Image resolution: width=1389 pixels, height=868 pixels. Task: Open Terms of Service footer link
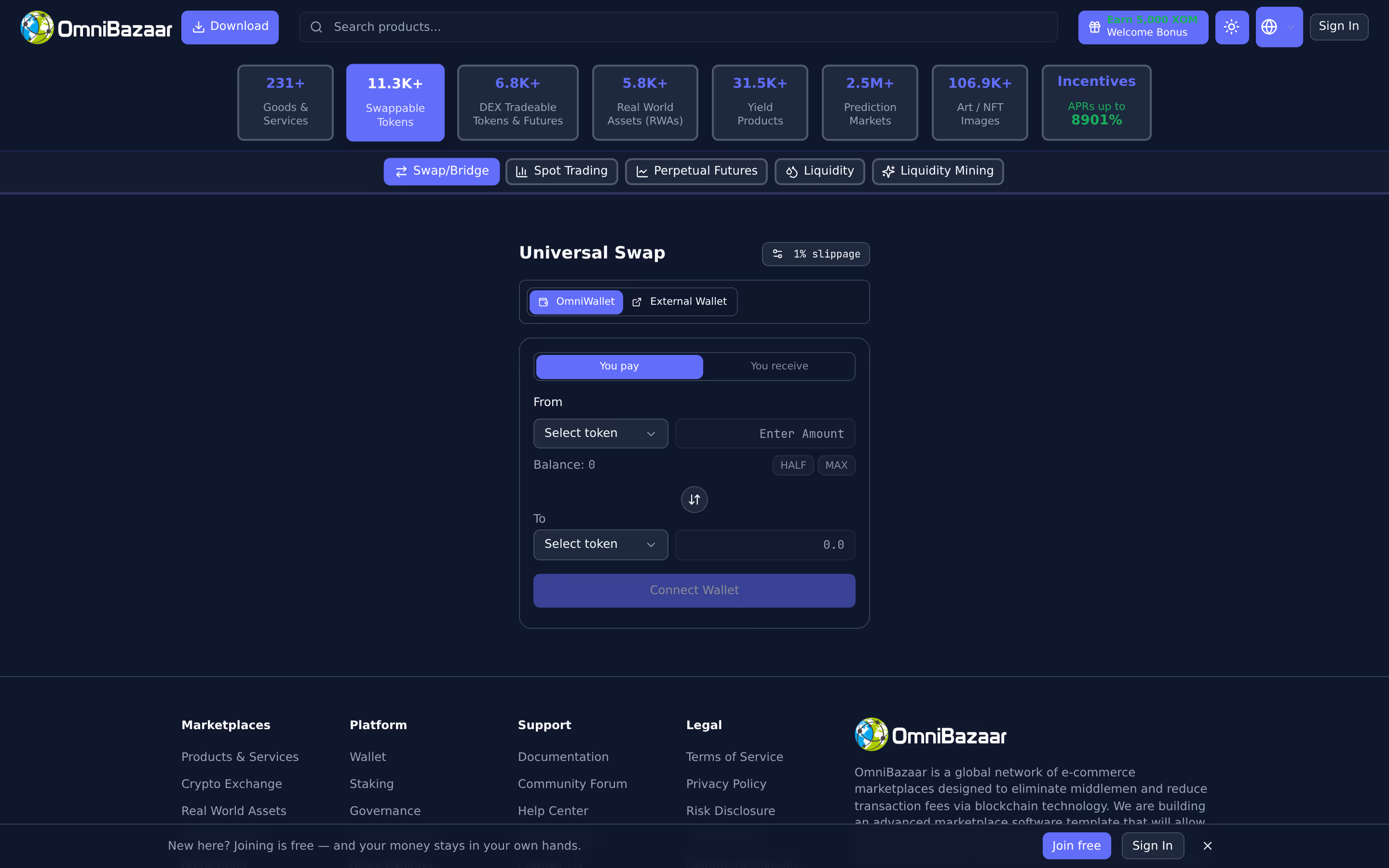735,757
